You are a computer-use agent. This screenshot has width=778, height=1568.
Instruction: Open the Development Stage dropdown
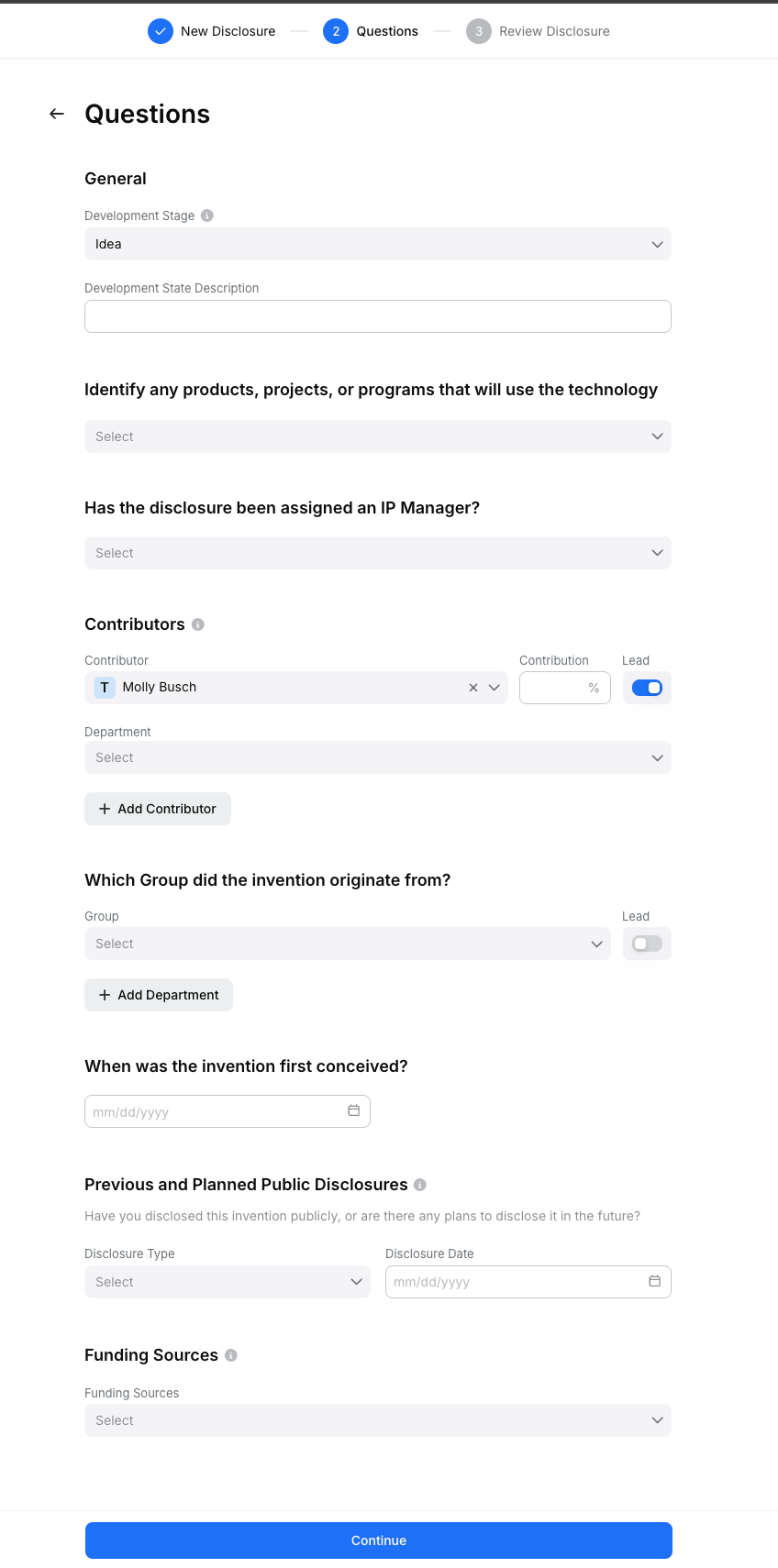coord(378,244)
